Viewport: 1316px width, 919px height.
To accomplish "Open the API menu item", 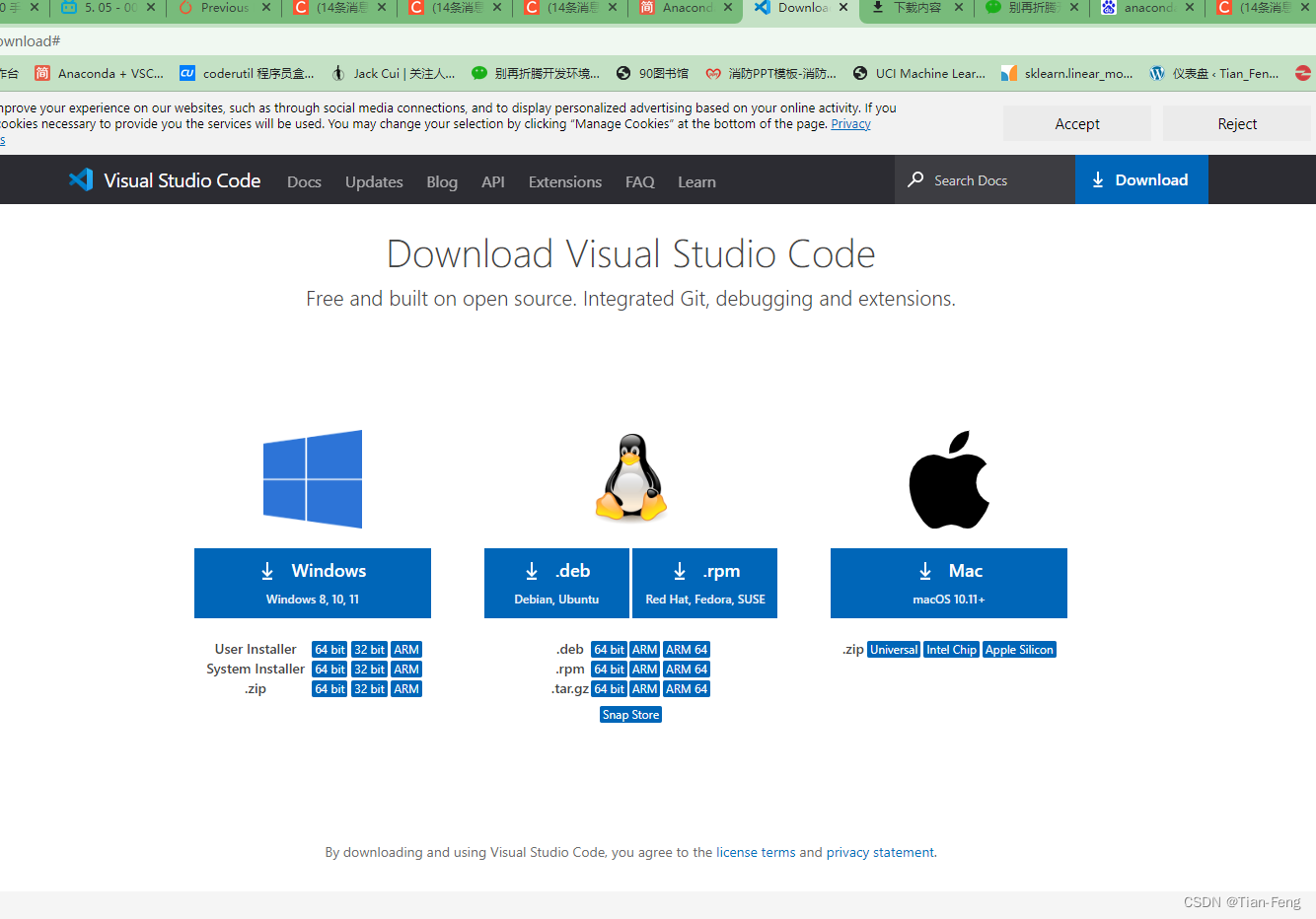I will [x=493, y=181].
